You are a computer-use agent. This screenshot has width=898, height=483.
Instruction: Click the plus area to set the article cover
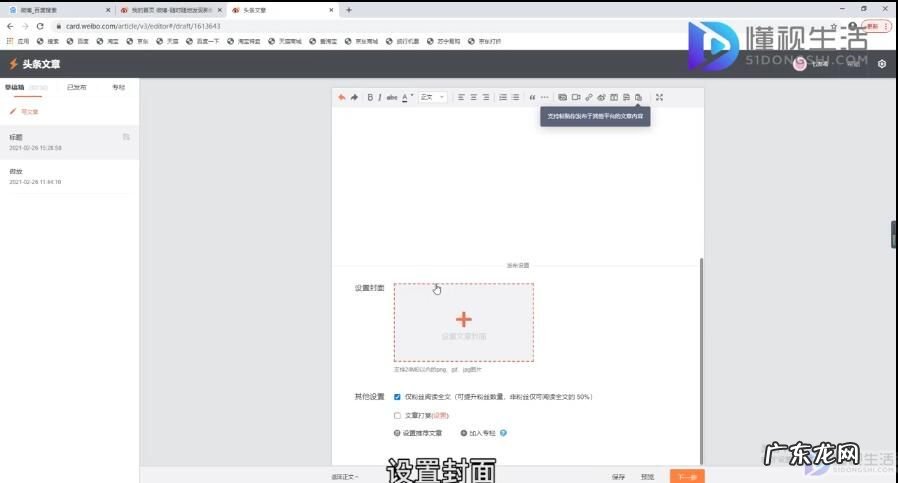tap(464, 322)
